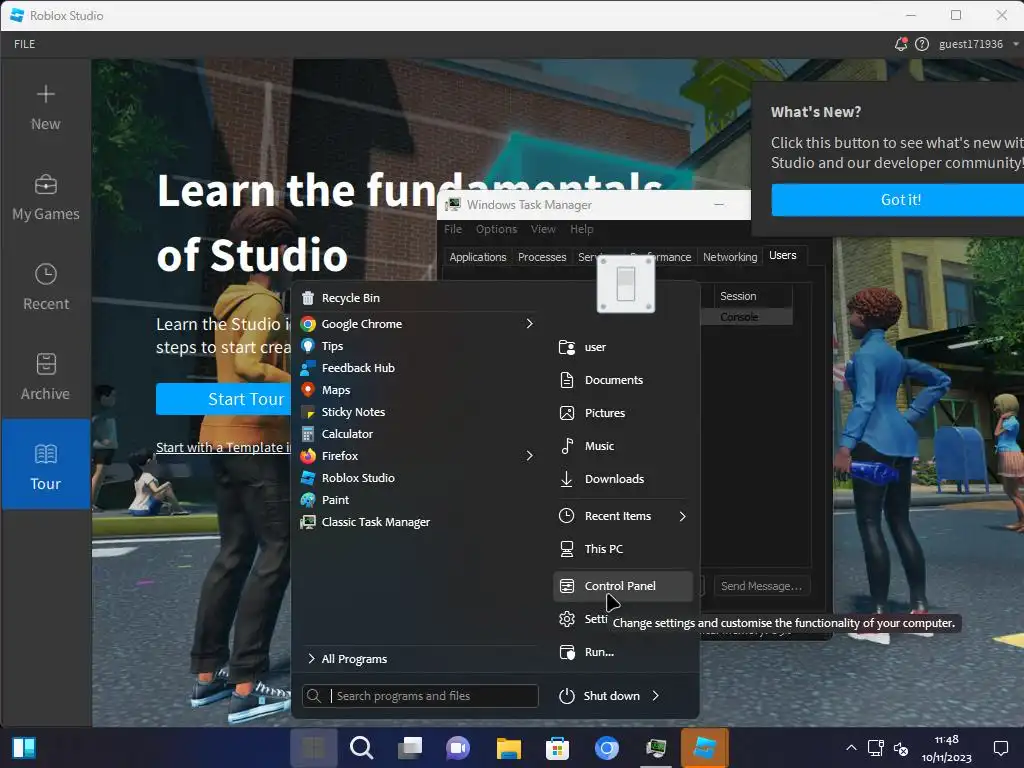Select the Tour sidebar item
This screenshot has width=1024, height=768.
tap(45, 464)
